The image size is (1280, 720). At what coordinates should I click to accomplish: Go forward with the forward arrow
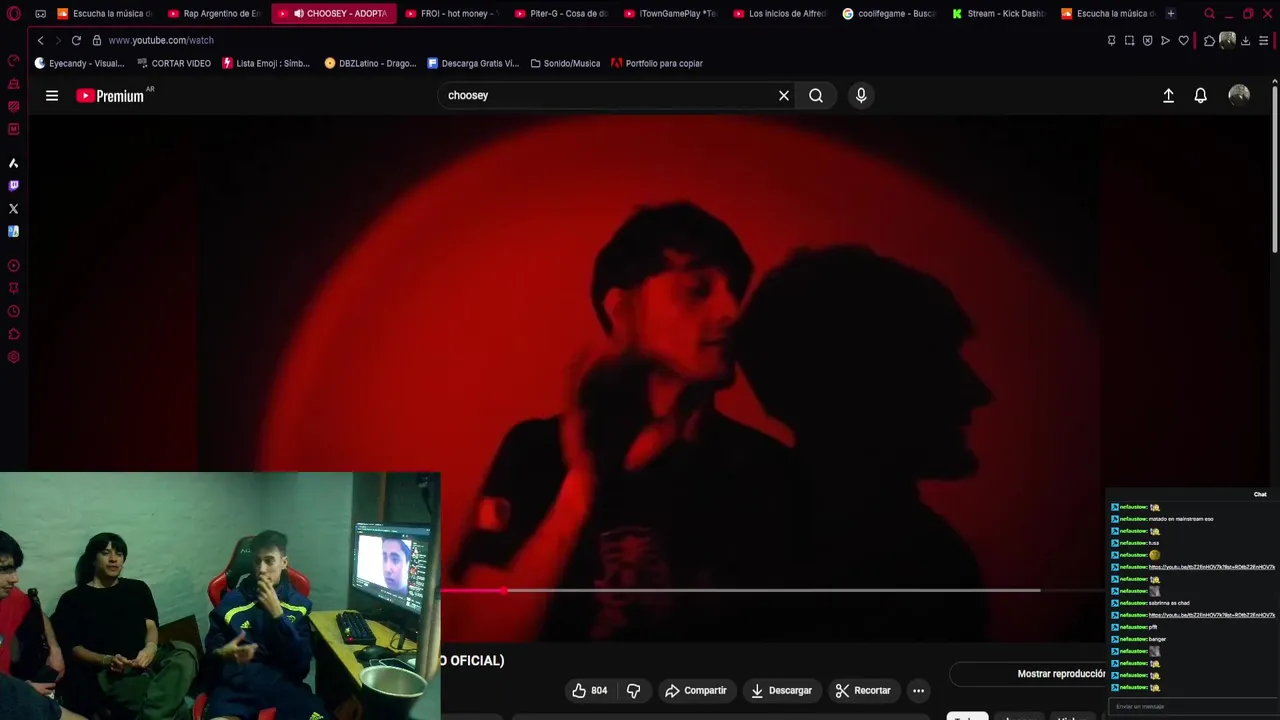coord(57,40)
